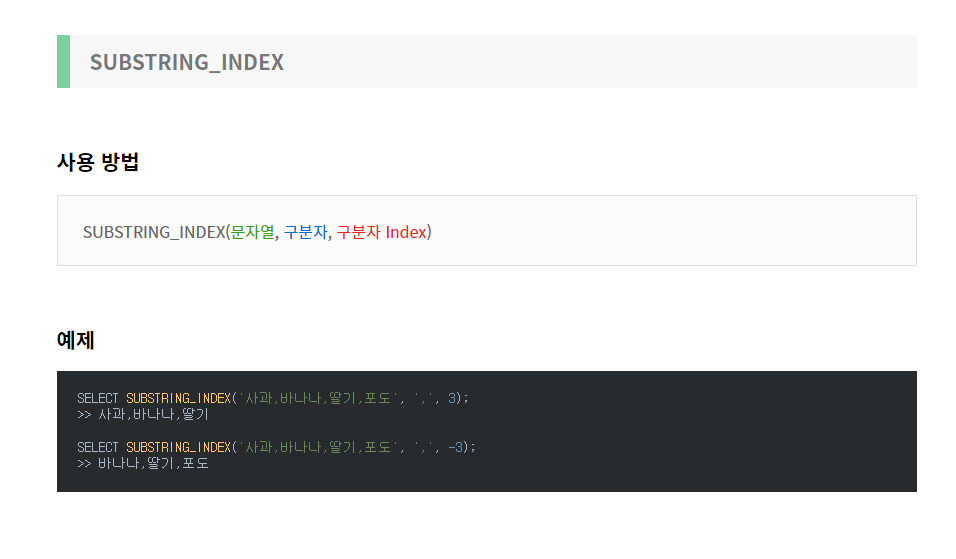The height and width of the screenshot is (559, 956).
Task: Click the result line '>> 사과,바나나,딸기'
Action: click(x=143, y=415)
